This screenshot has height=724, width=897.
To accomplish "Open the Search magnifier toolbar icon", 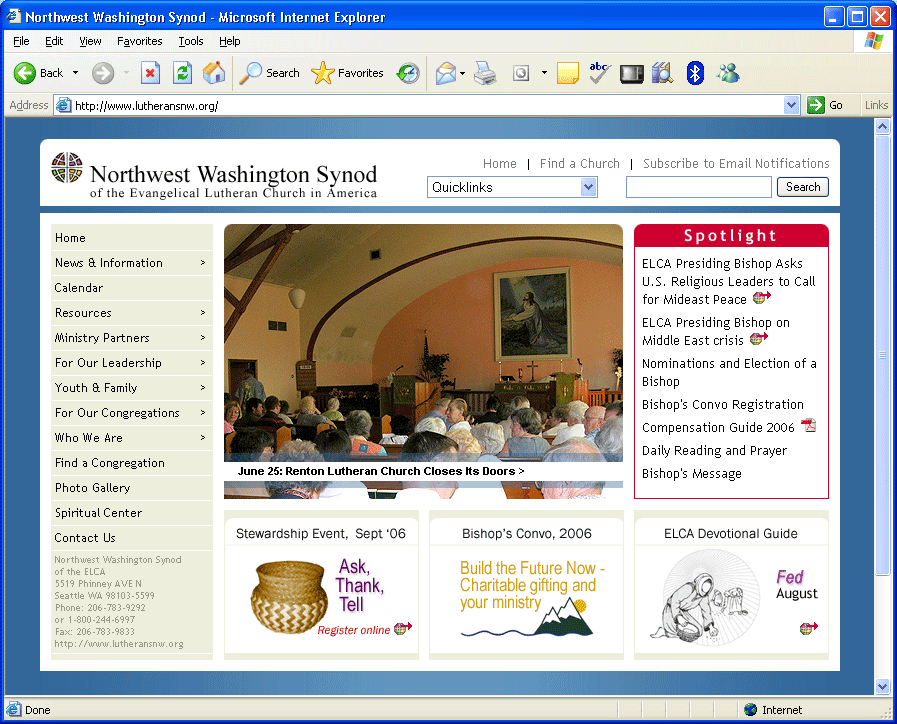I will point(250,73).
